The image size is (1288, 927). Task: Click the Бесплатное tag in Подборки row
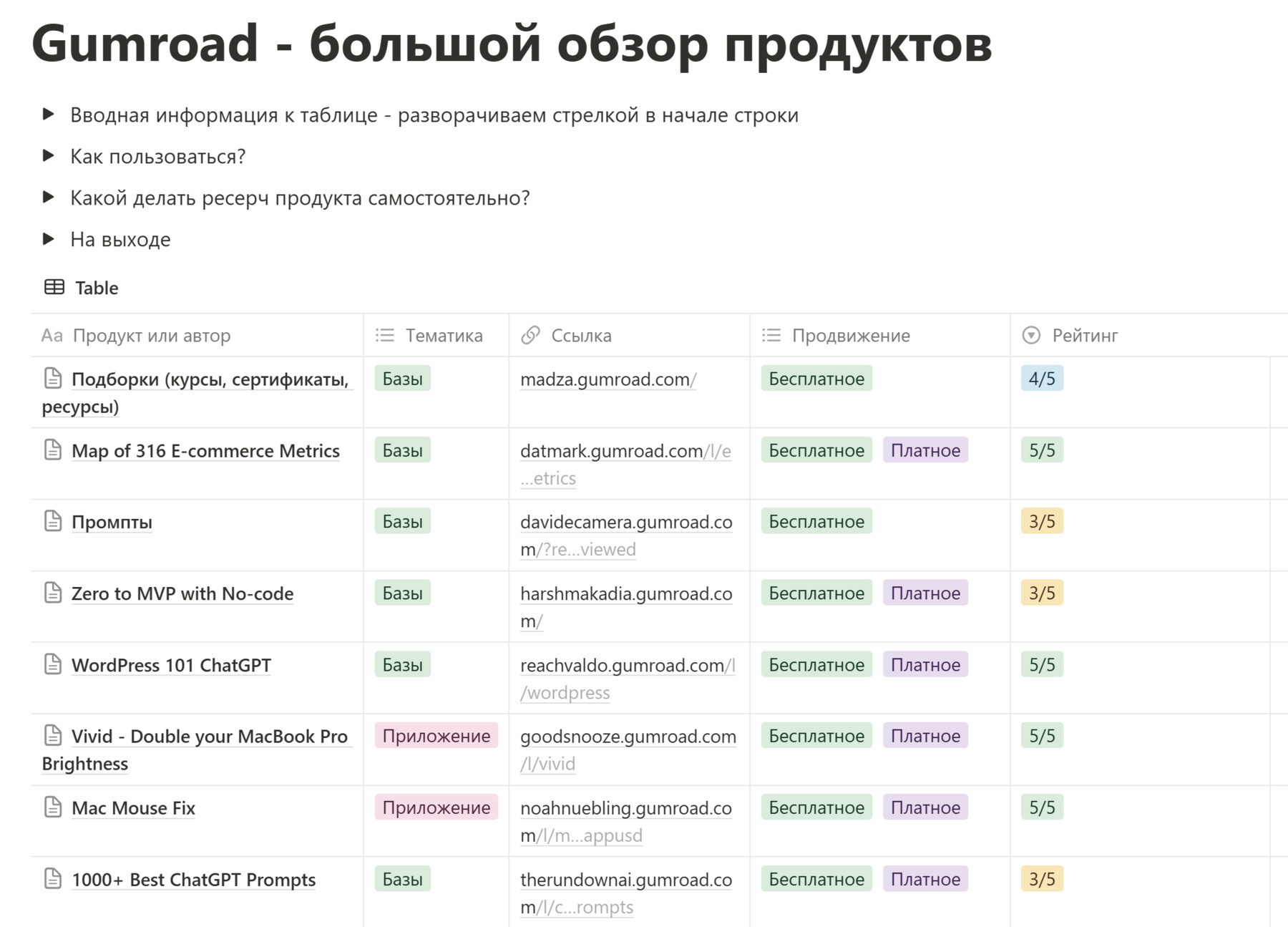point(816,379)
